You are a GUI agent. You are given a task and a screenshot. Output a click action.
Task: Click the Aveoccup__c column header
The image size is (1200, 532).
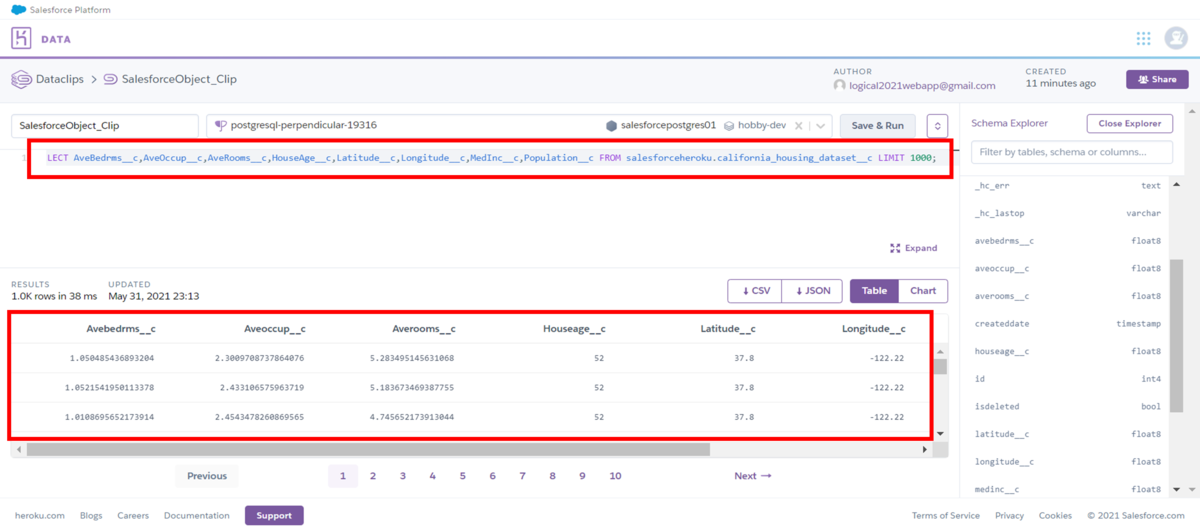274,328
